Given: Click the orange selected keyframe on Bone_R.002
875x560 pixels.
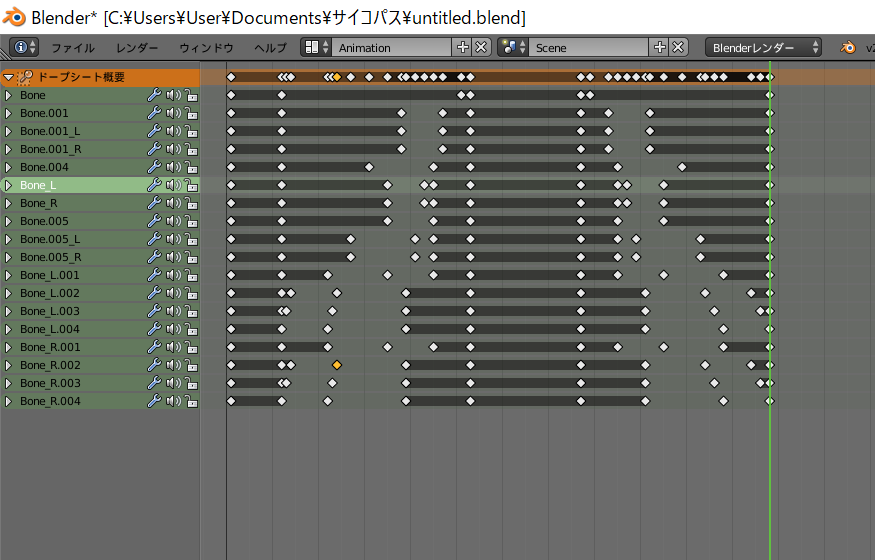Looking at the screenshot, I should [x=336, y=365].
